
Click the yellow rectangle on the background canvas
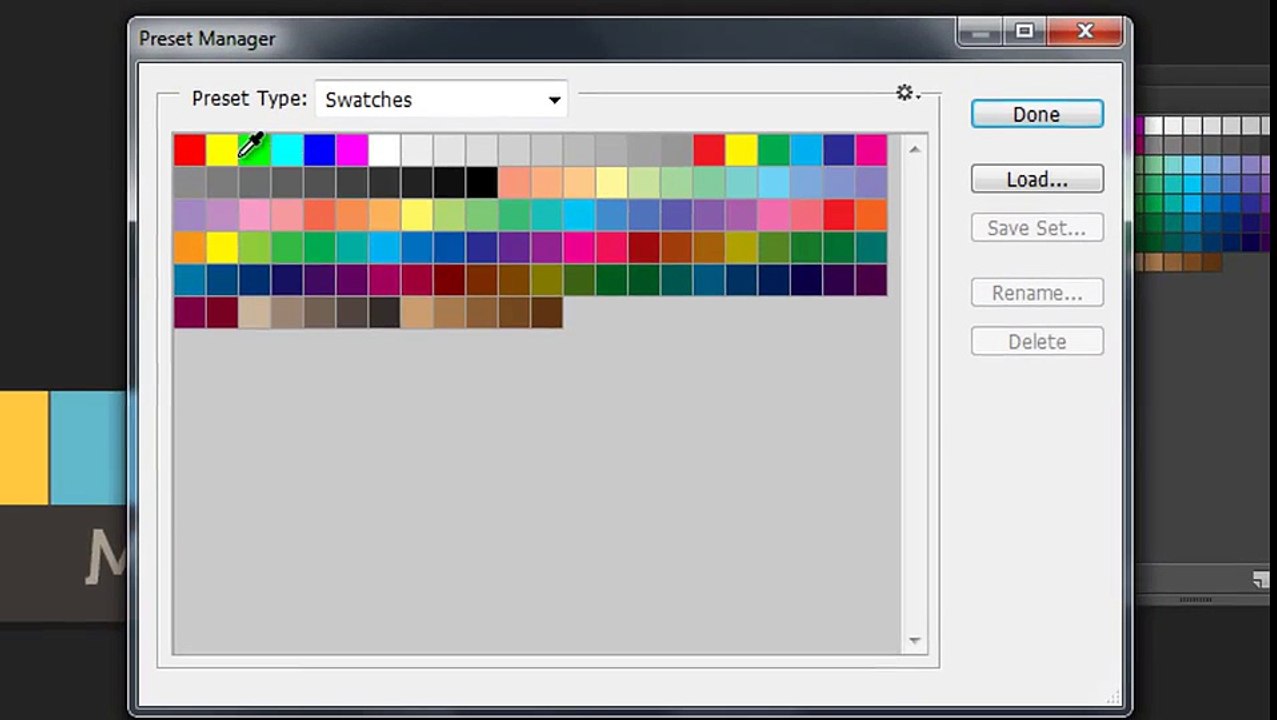pyautogui.click(x=24, y=447)
